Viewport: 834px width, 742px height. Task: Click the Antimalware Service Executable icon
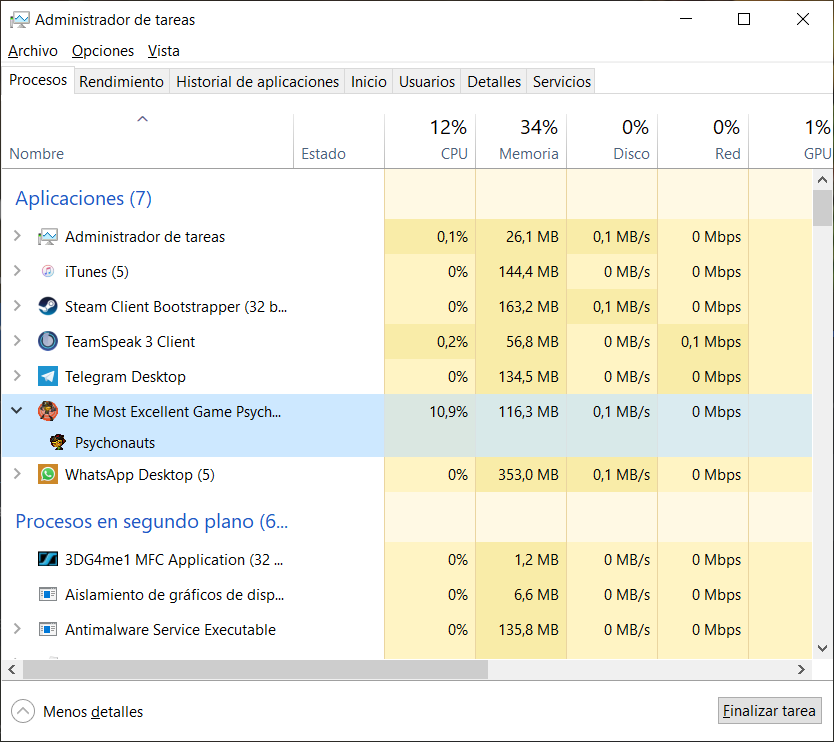(47, 629)
